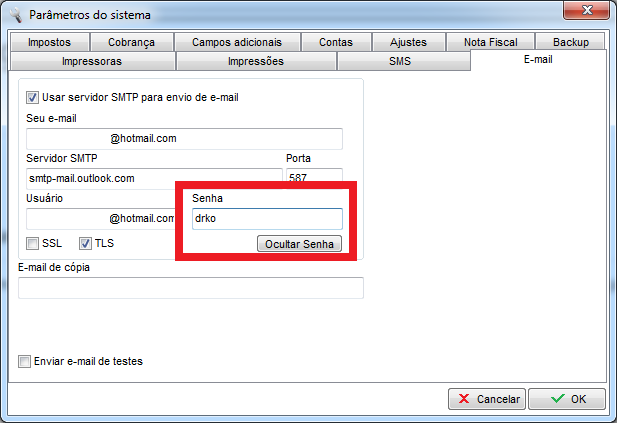Screen dimensions: 617x423
Task: Click the Senha password field
Action: [267, 218]
